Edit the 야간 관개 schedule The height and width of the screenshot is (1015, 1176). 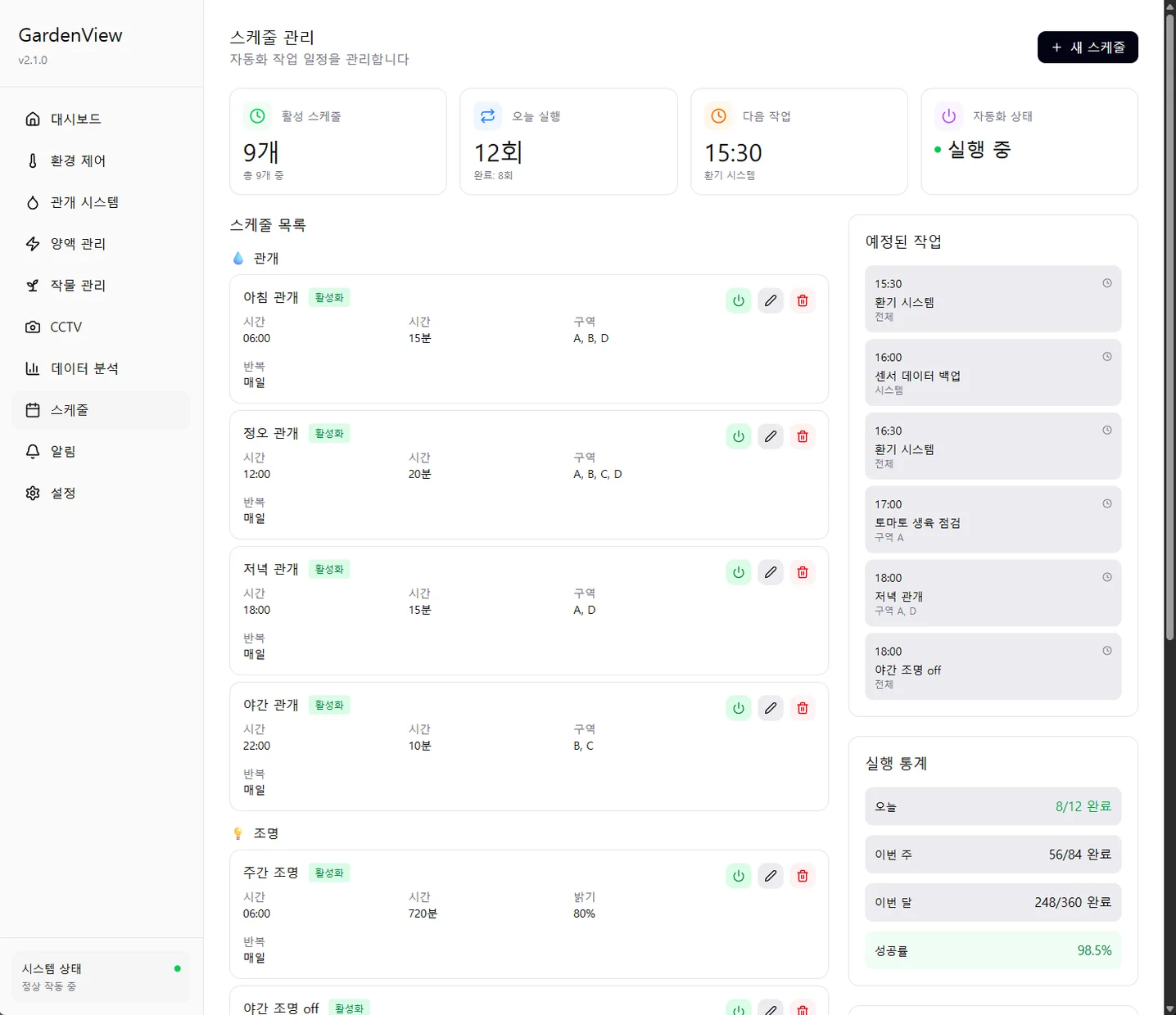coord(771,708)
